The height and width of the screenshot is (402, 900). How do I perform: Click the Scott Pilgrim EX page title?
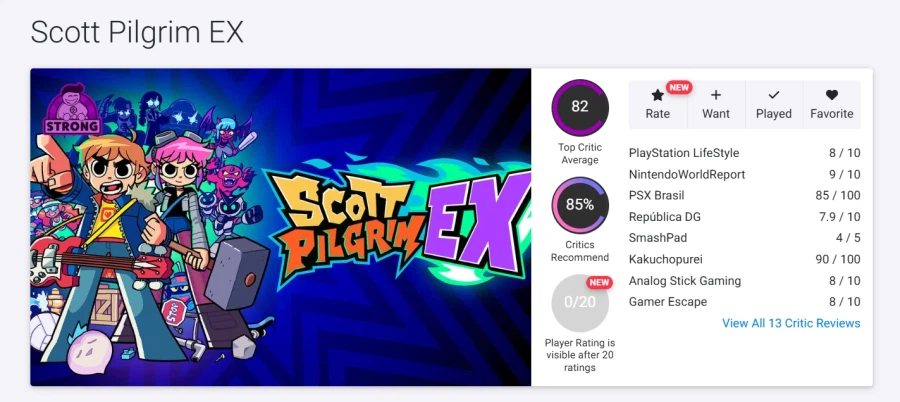[x=137, y=31]
